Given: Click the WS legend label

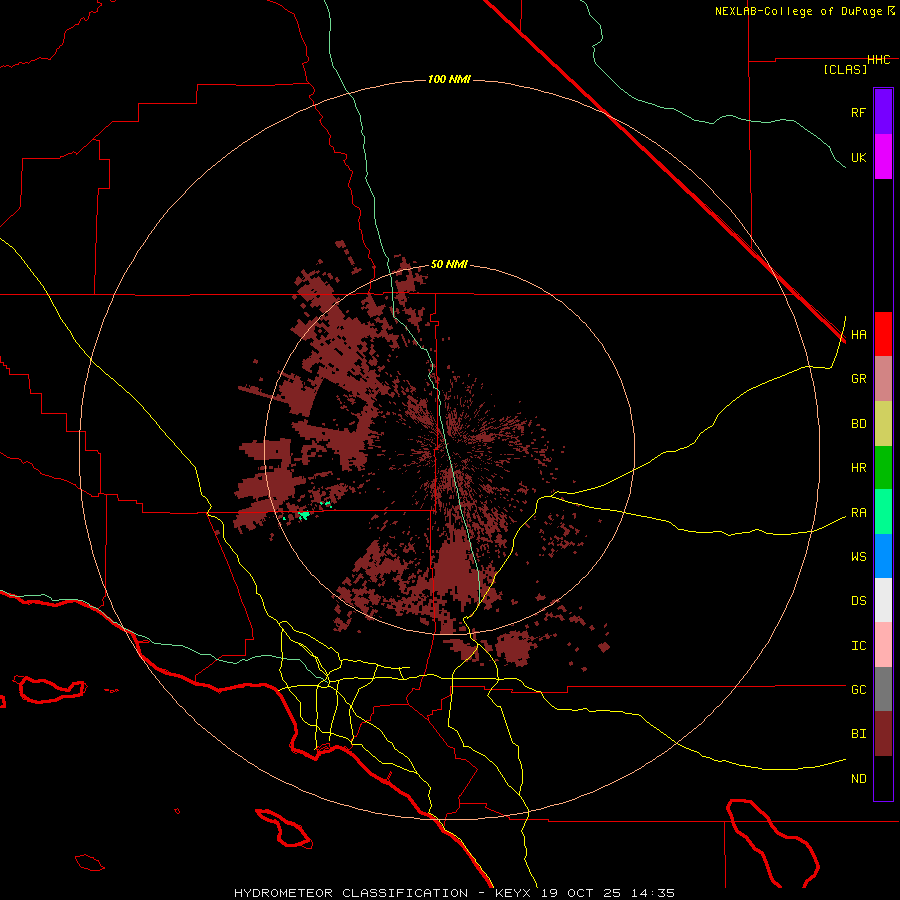Looking at the screenshot, I should pyautogui.click(x=858, y=557).
